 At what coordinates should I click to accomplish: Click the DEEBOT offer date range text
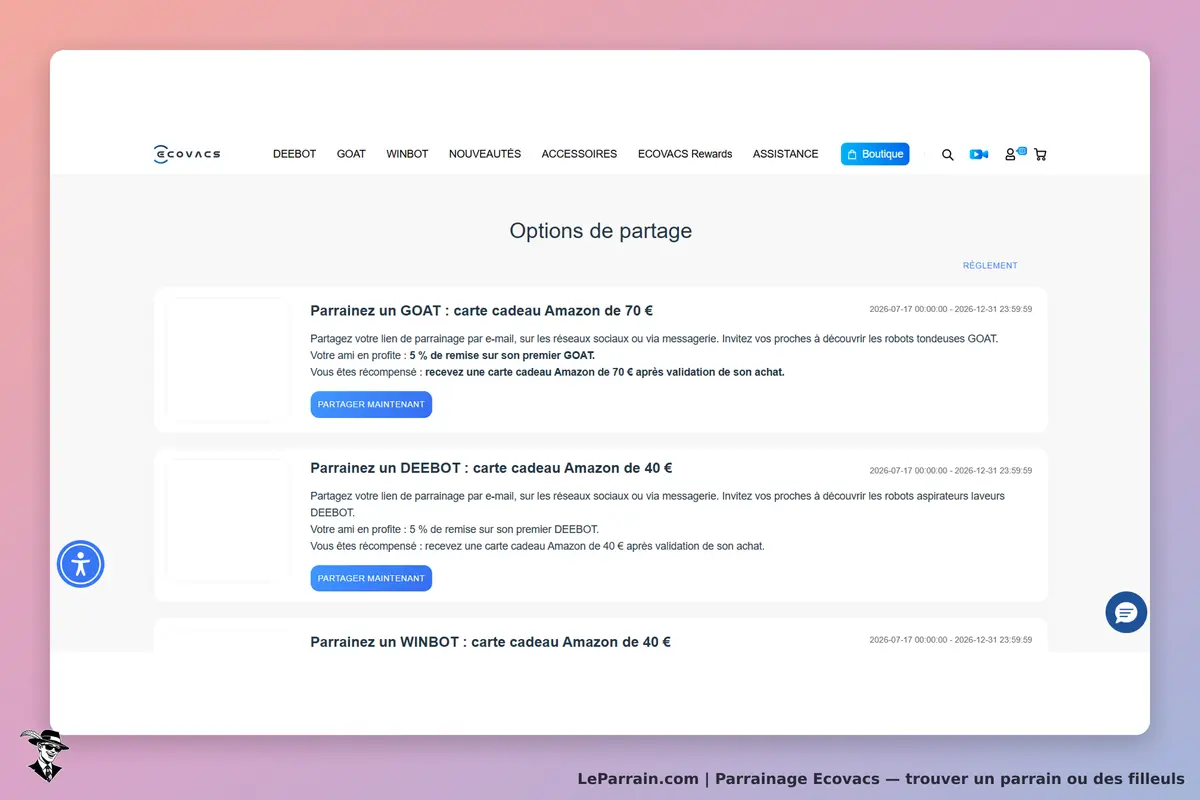(951, 470)
